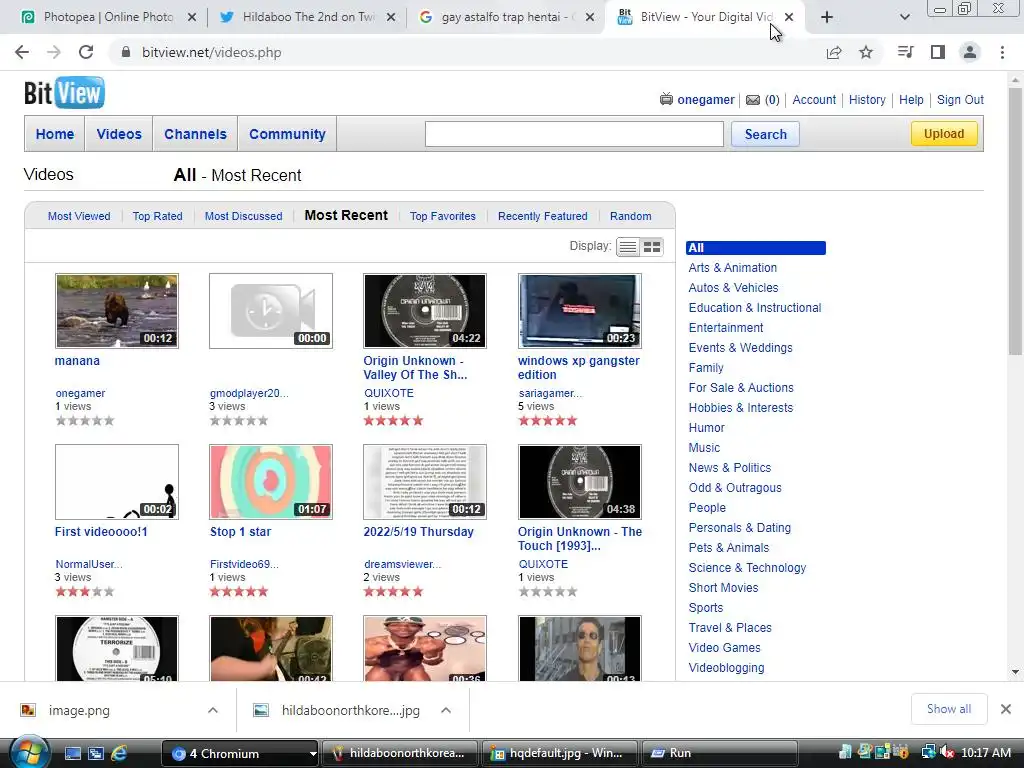The width and height of the screenshot is (1024, 768).
Task: Reload the page with refresh icon
Action: [x=86, y=52]
